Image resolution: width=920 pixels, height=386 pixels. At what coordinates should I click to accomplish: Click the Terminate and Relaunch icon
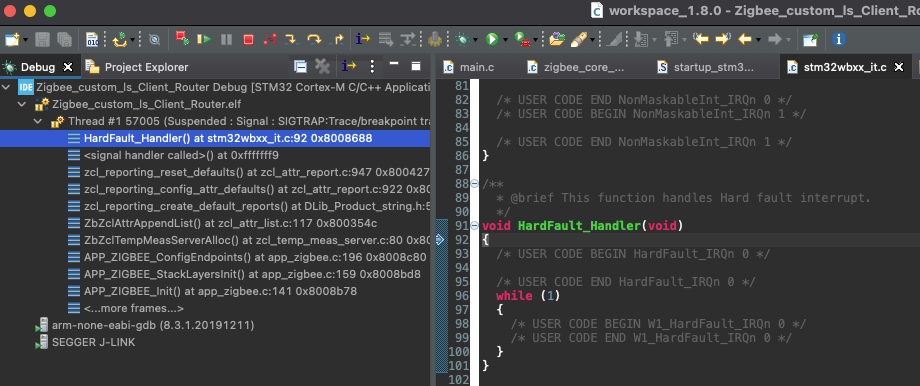tap(182, 39)
